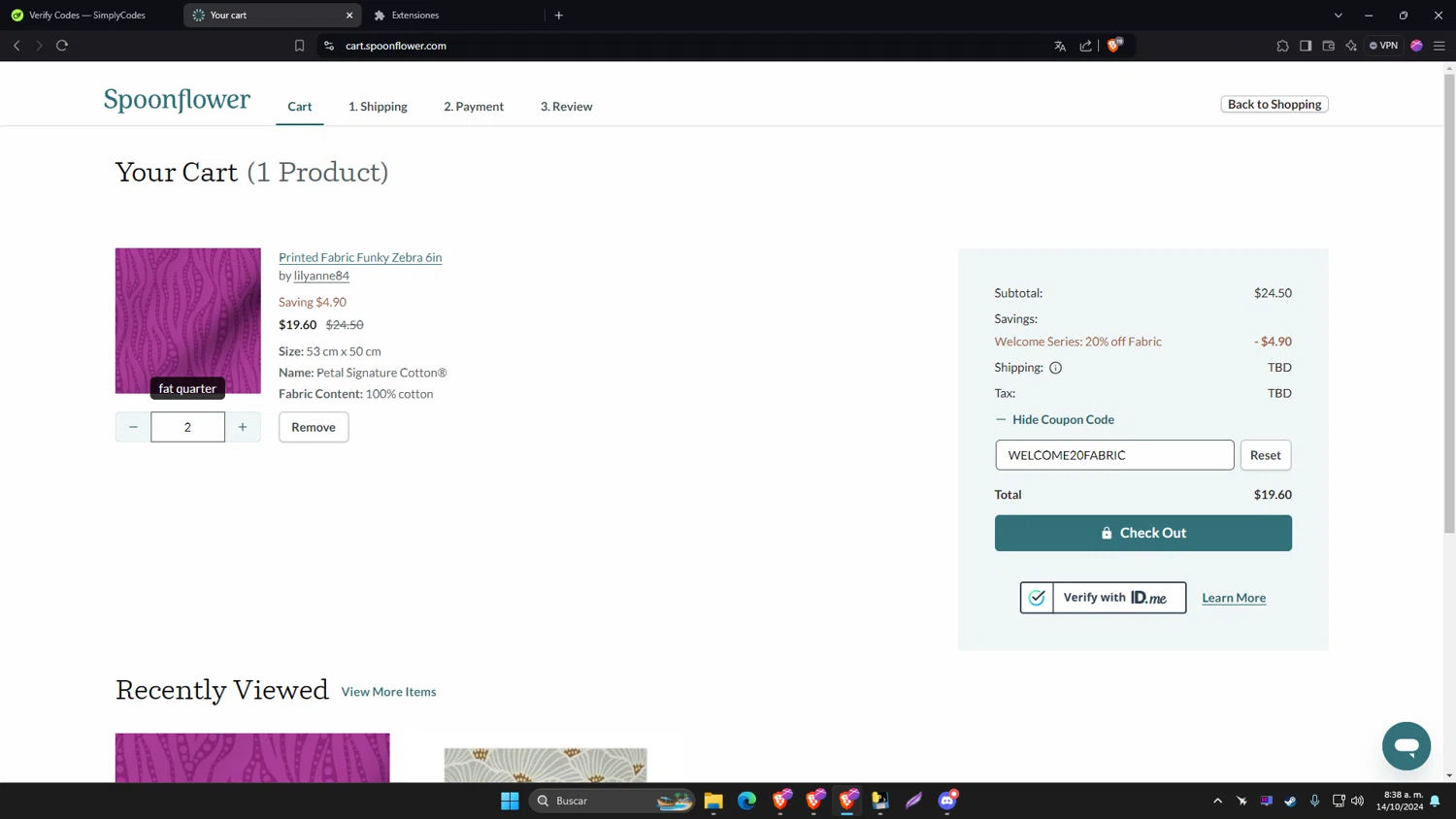Click the browser back arrow
Screen dimensions: 1456x819
point(17,46)
